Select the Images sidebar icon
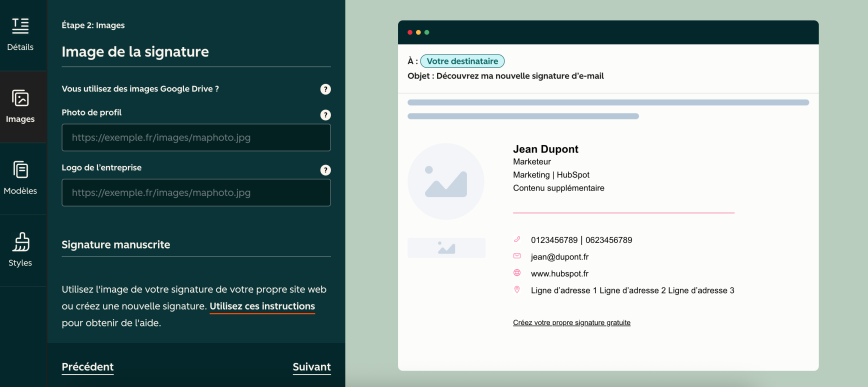 click(x=20, y=99)
